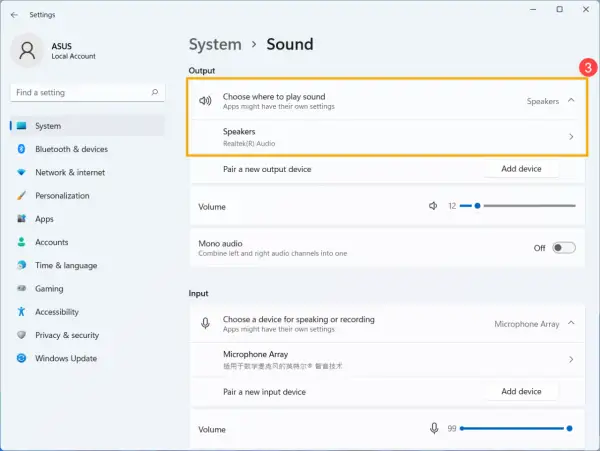Click the microphone icon beside Choose a device for speaking

click(x=205, y=323)
